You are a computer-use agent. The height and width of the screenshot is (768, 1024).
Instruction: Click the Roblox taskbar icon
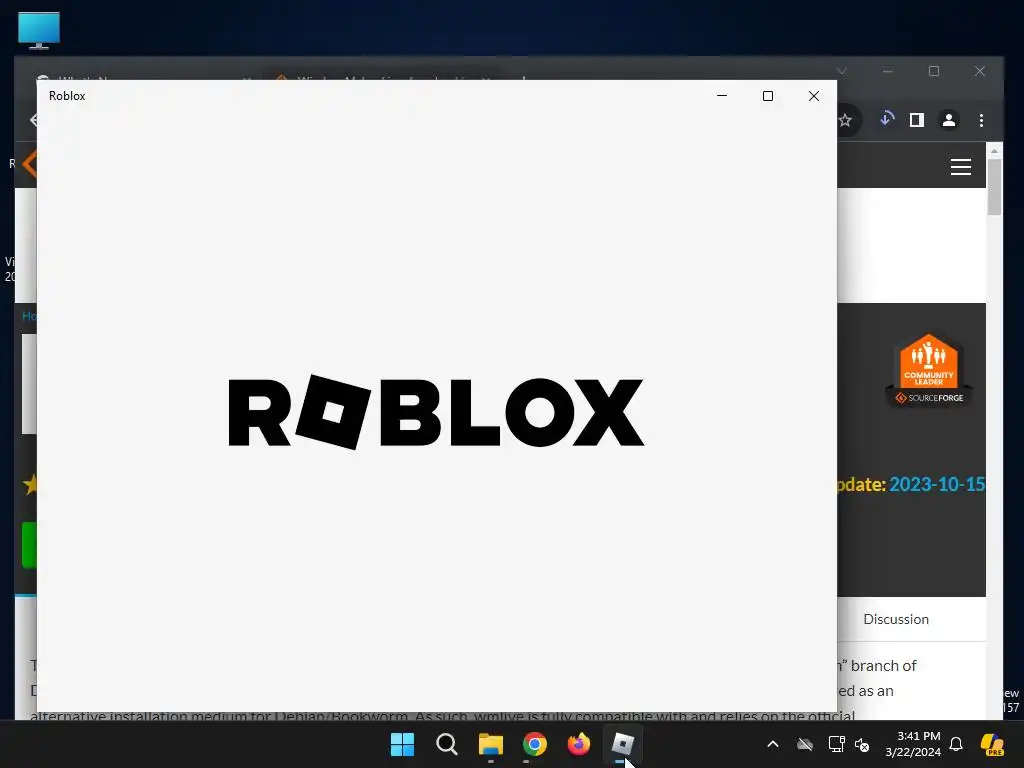(622, 744)
